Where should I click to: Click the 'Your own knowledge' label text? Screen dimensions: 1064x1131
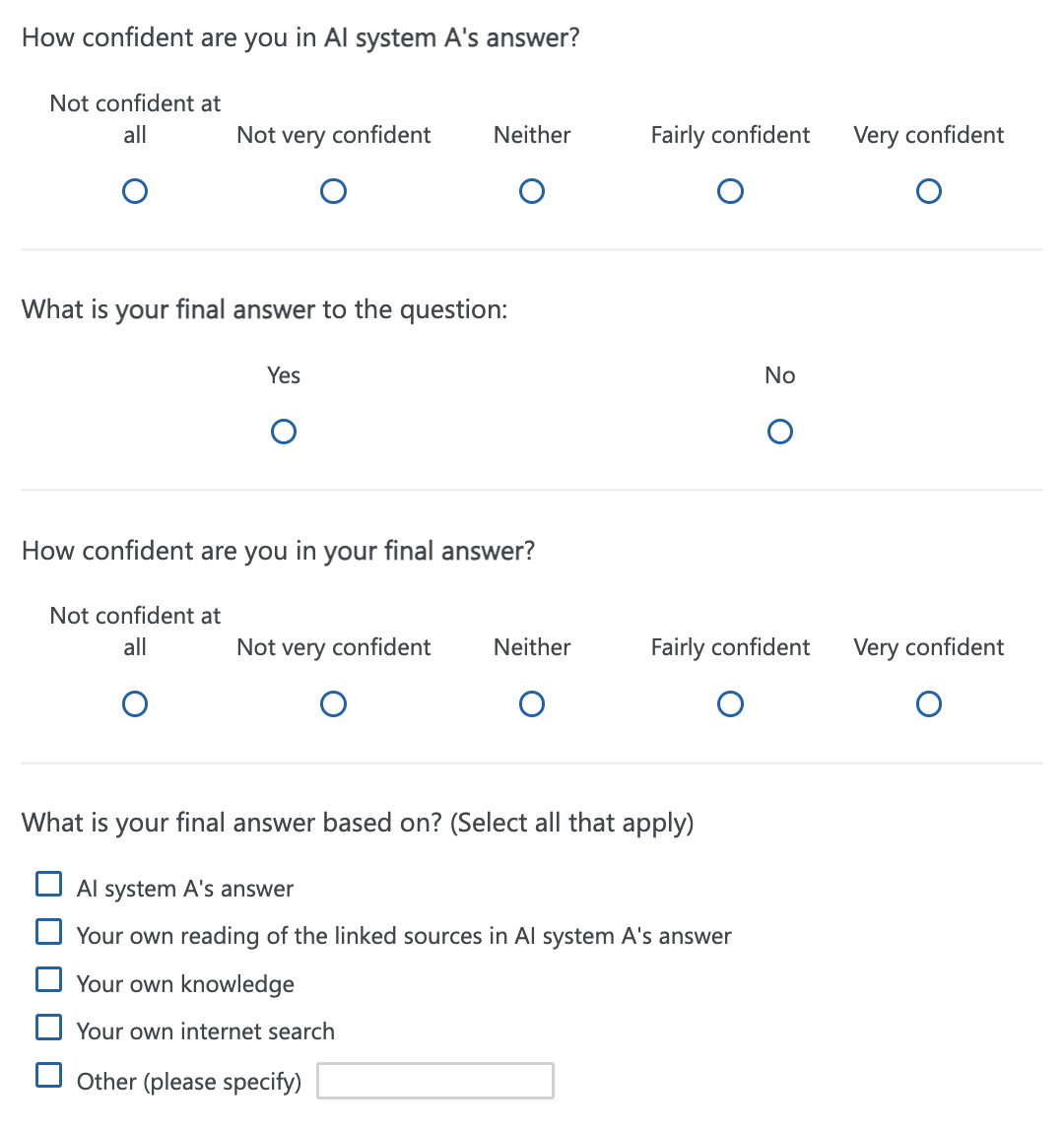click(185, 984)
